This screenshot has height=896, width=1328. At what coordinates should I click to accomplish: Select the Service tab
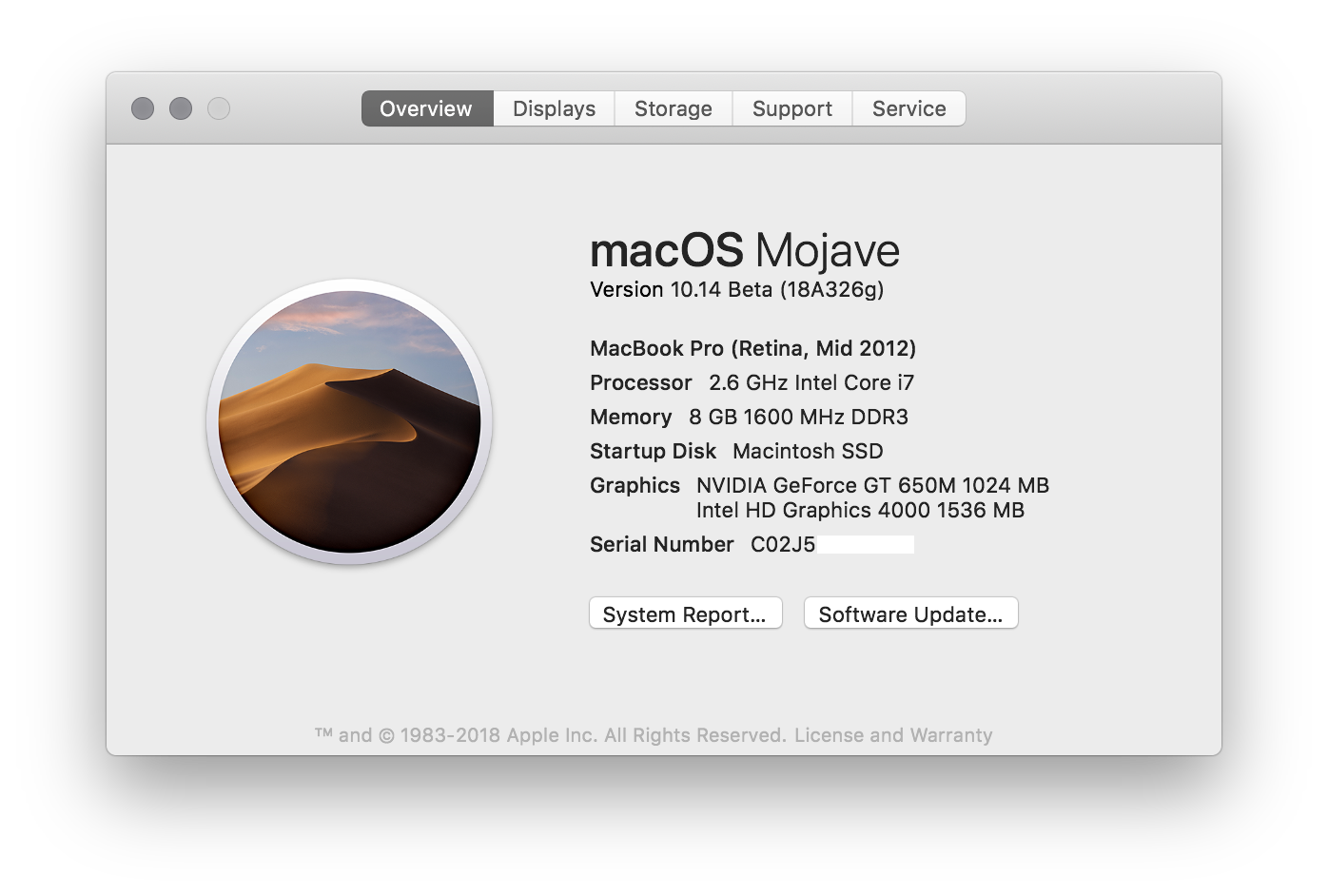tap(909, 108)
